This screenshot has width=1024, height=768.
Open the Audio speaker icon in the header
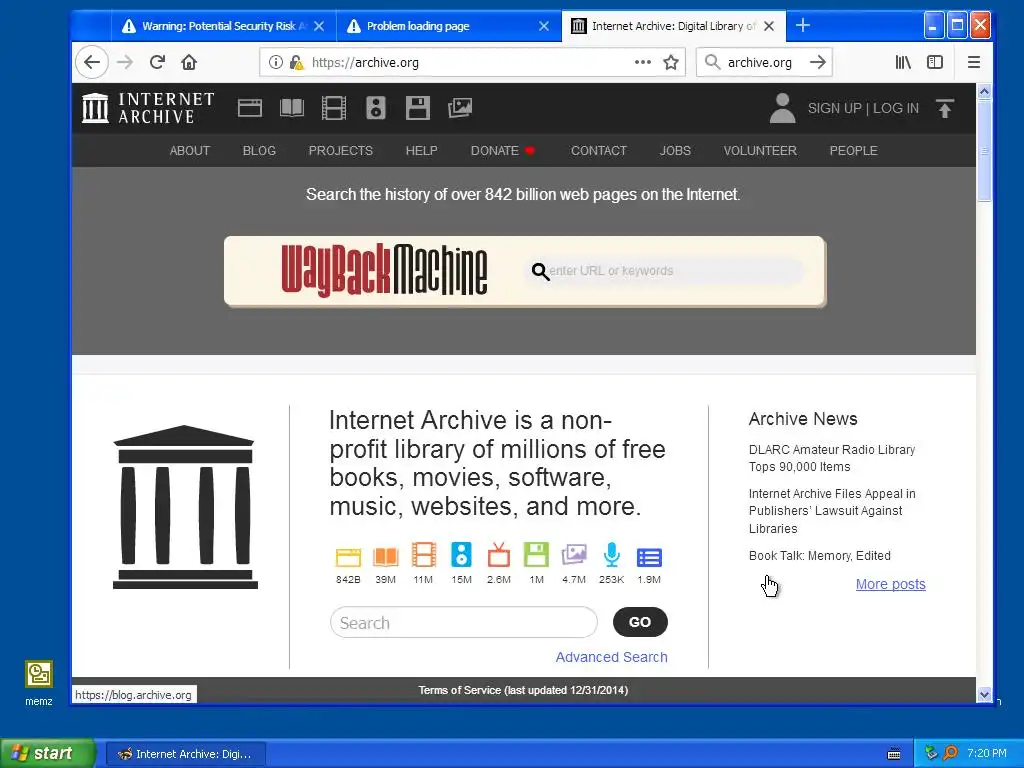(376, 108)
